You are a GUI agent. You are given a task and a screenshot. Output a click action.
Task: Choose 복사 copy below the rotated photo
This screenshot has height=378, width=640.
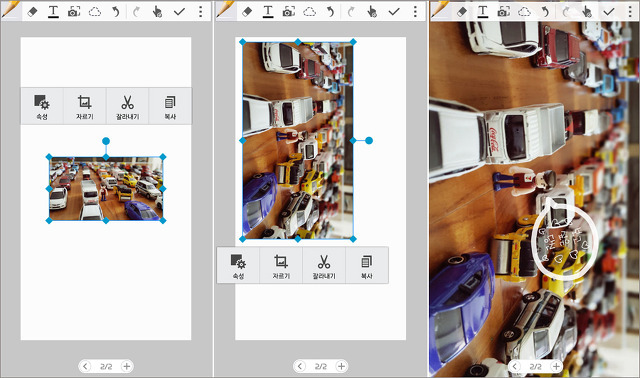point(367,265)
